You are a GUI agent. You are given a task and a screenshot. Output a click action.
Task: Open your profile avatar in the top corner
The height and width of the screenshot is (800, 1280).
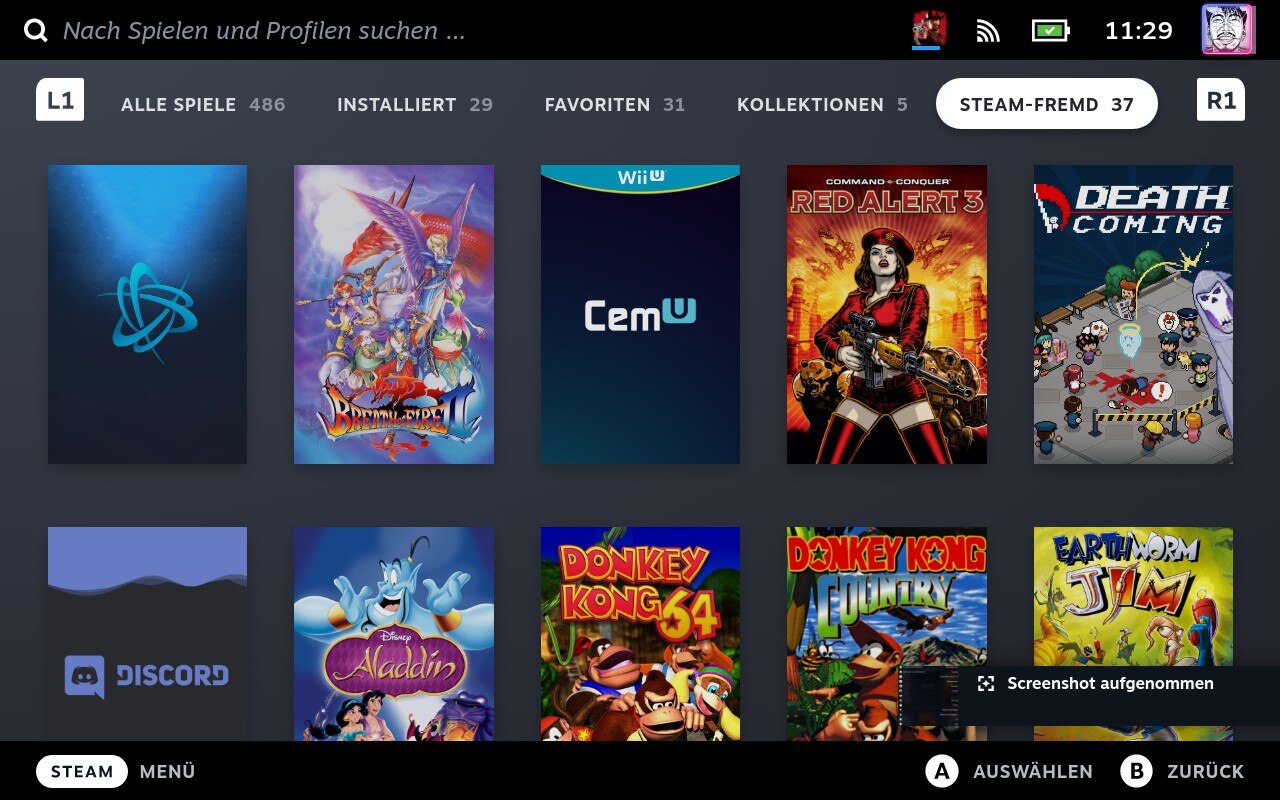1227,30
